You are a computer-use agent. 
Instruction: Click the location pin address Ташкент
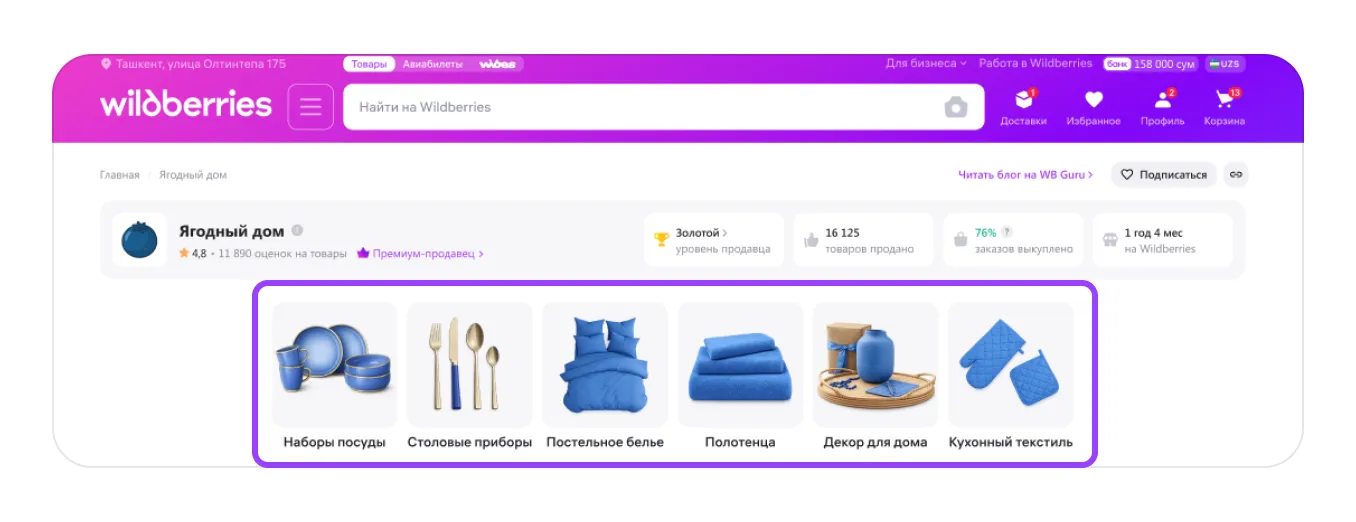tap(193, 64)
